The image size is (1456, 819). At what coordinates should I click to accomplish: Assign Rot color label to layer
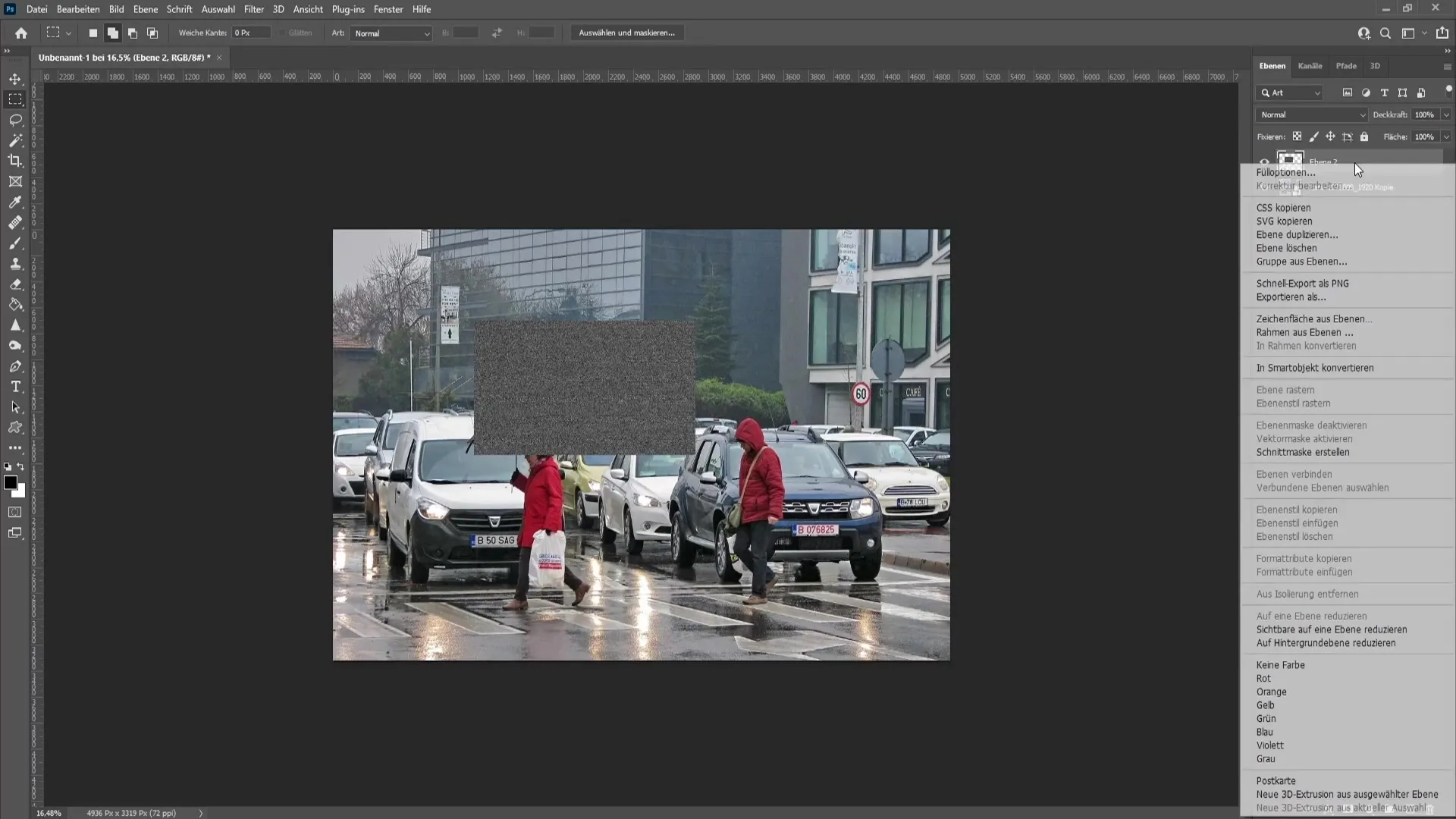tap(1263, 679)
